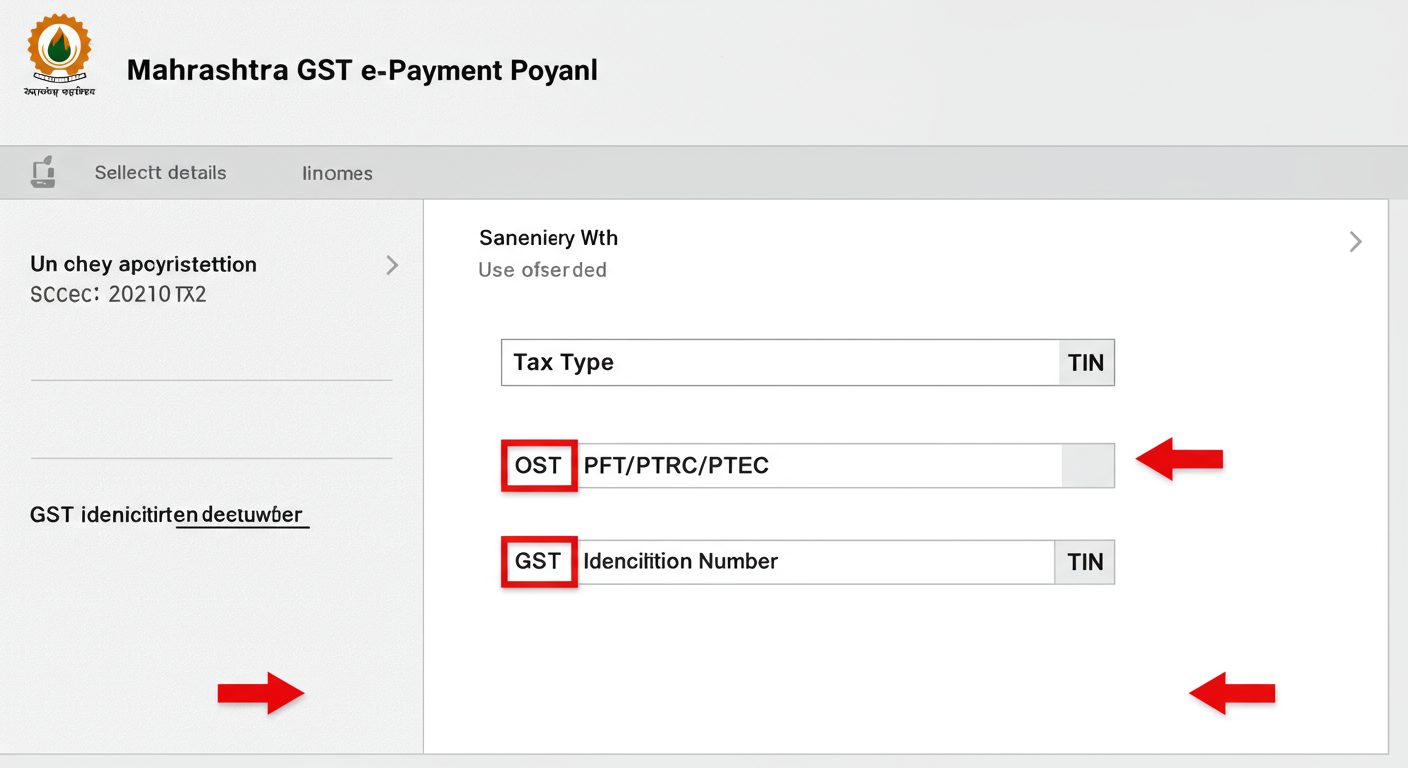
Task: Click the grey box beside PFT/PTRC/PTEC
Action: coord(1087,465)
